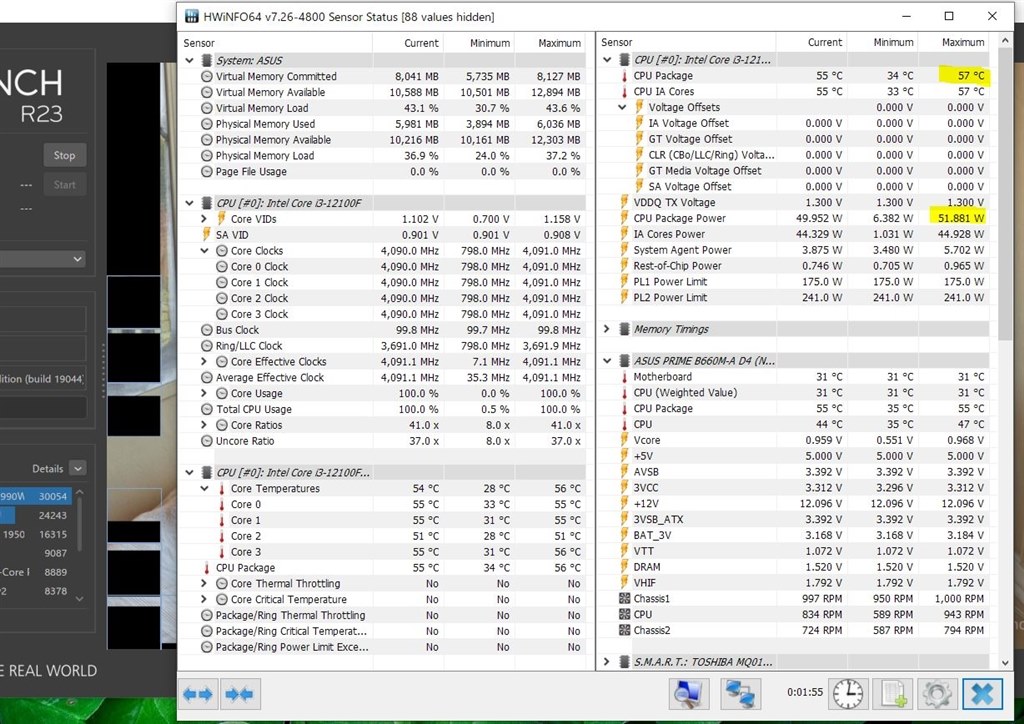Click the left pane Sensor column header

(276, 43)
